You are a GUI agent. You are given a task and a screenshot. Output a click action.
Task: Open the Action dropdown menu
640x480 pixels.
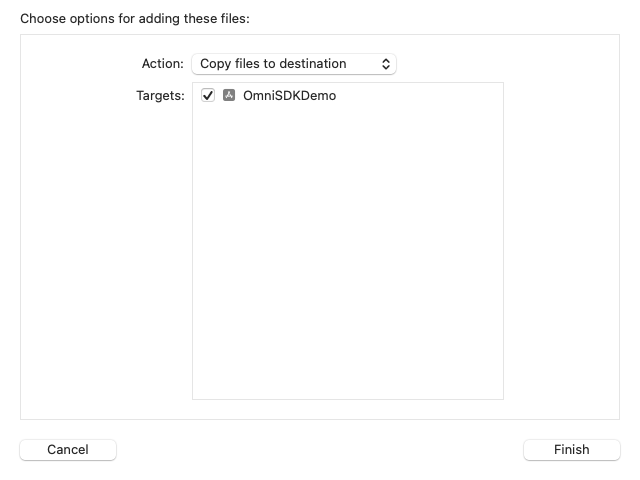tap(294, 64)
